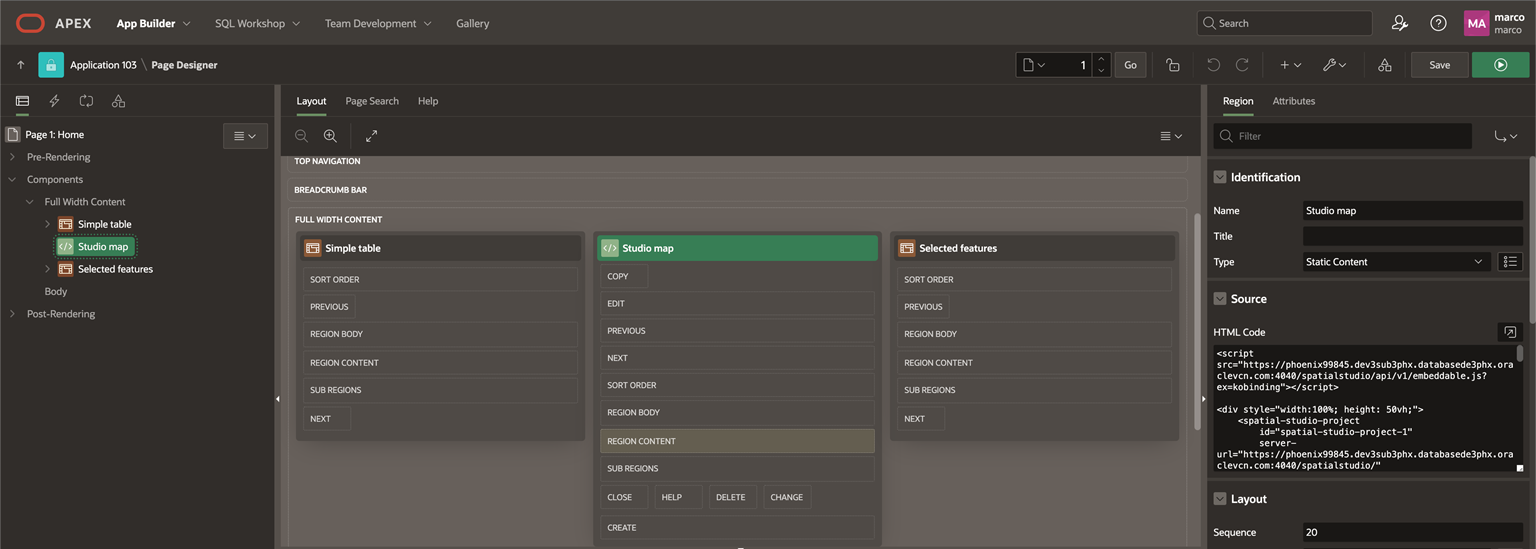1536x549 pixels.
Task: Zoom in on the layout canvas
Action: click(x=330, y=136)
